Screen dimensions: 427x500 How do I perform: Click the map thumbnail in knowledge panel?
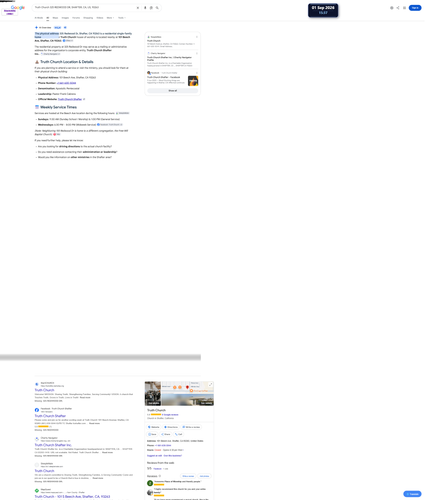coord(187,387)
